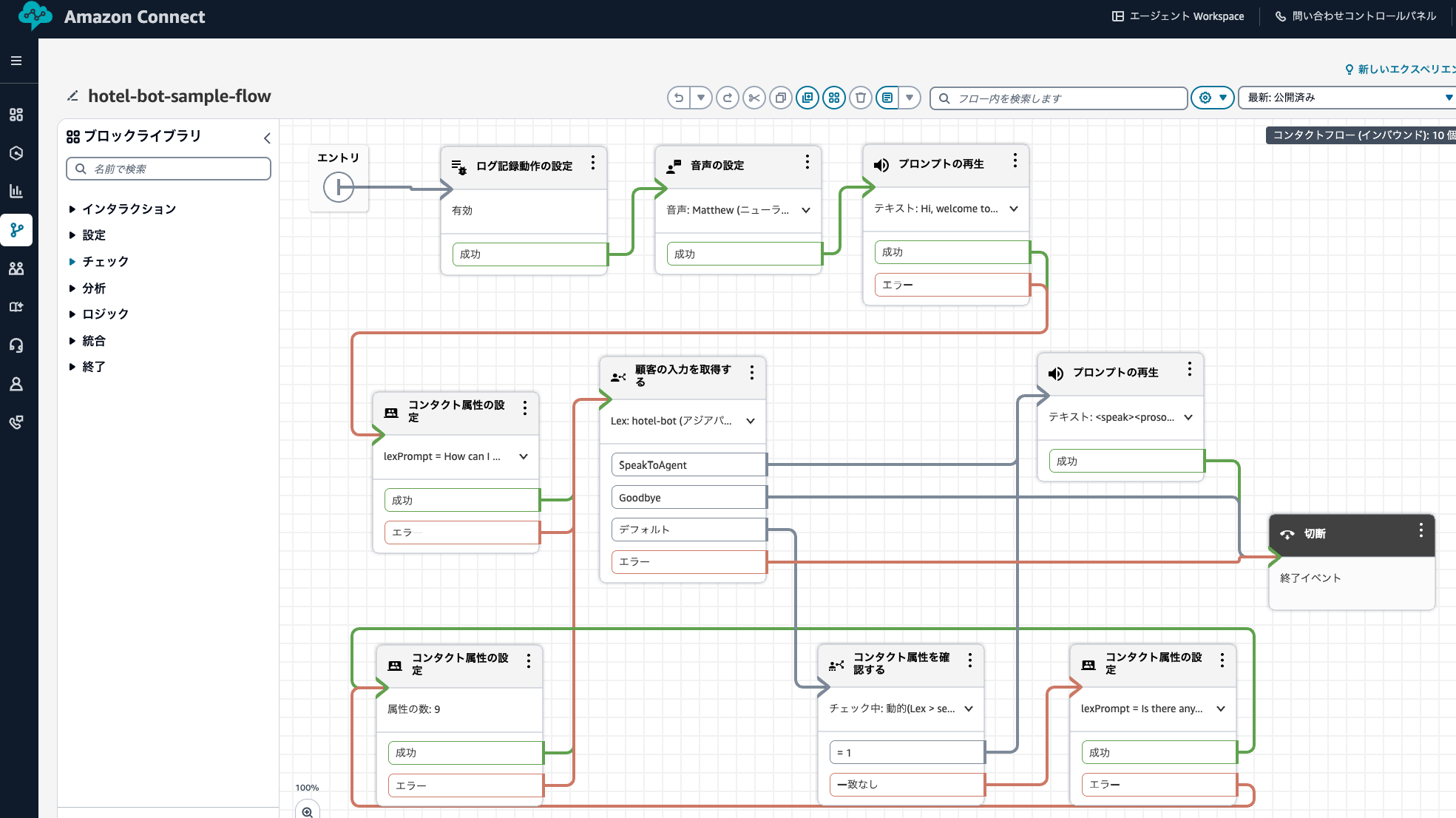Click the copy blocks icon
The width and height of the screenshot is (1456, 818).
click(x=781, y=98)
